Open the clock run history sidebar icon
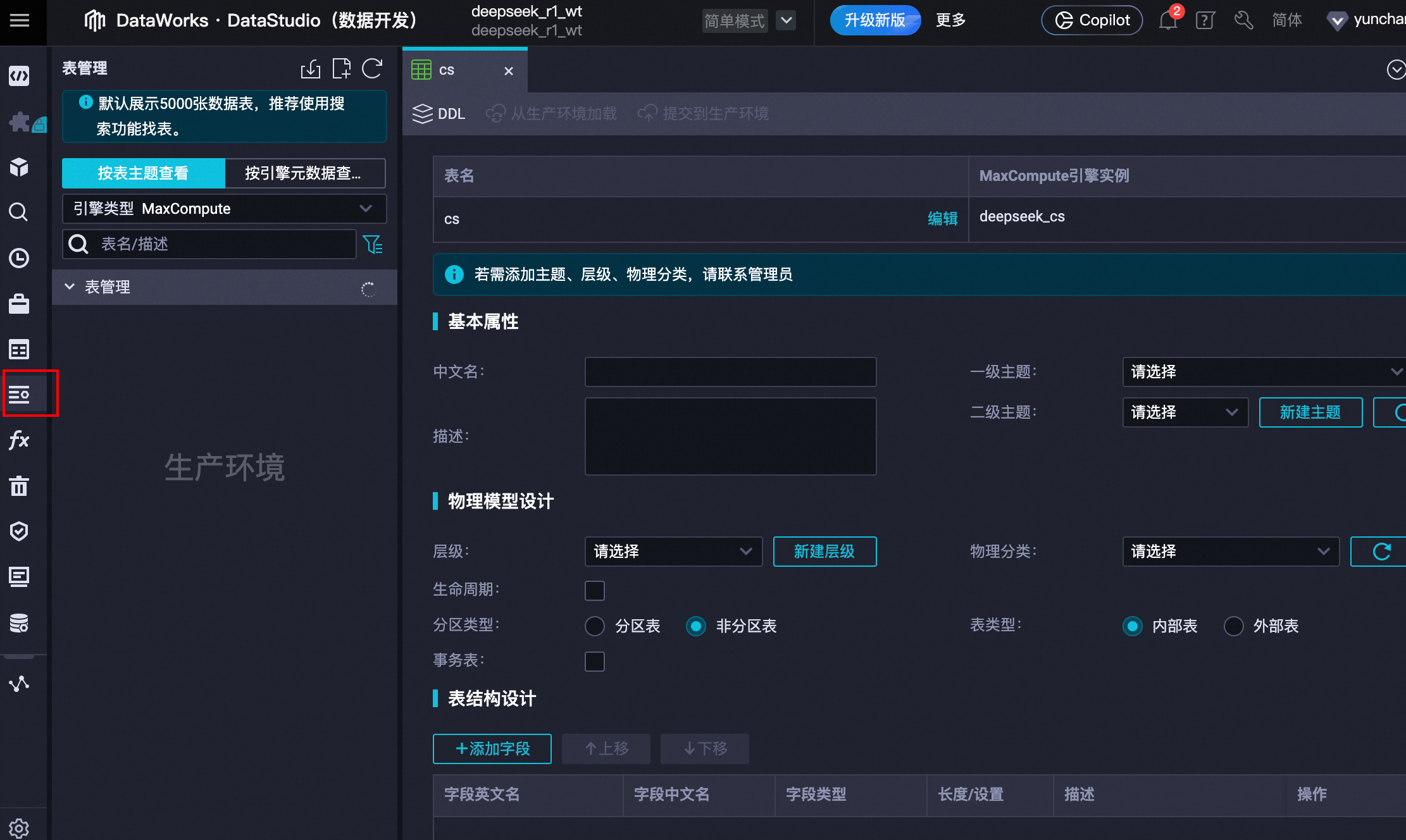The width and height of the screenshot is (1406, 840). pos(19,258)
